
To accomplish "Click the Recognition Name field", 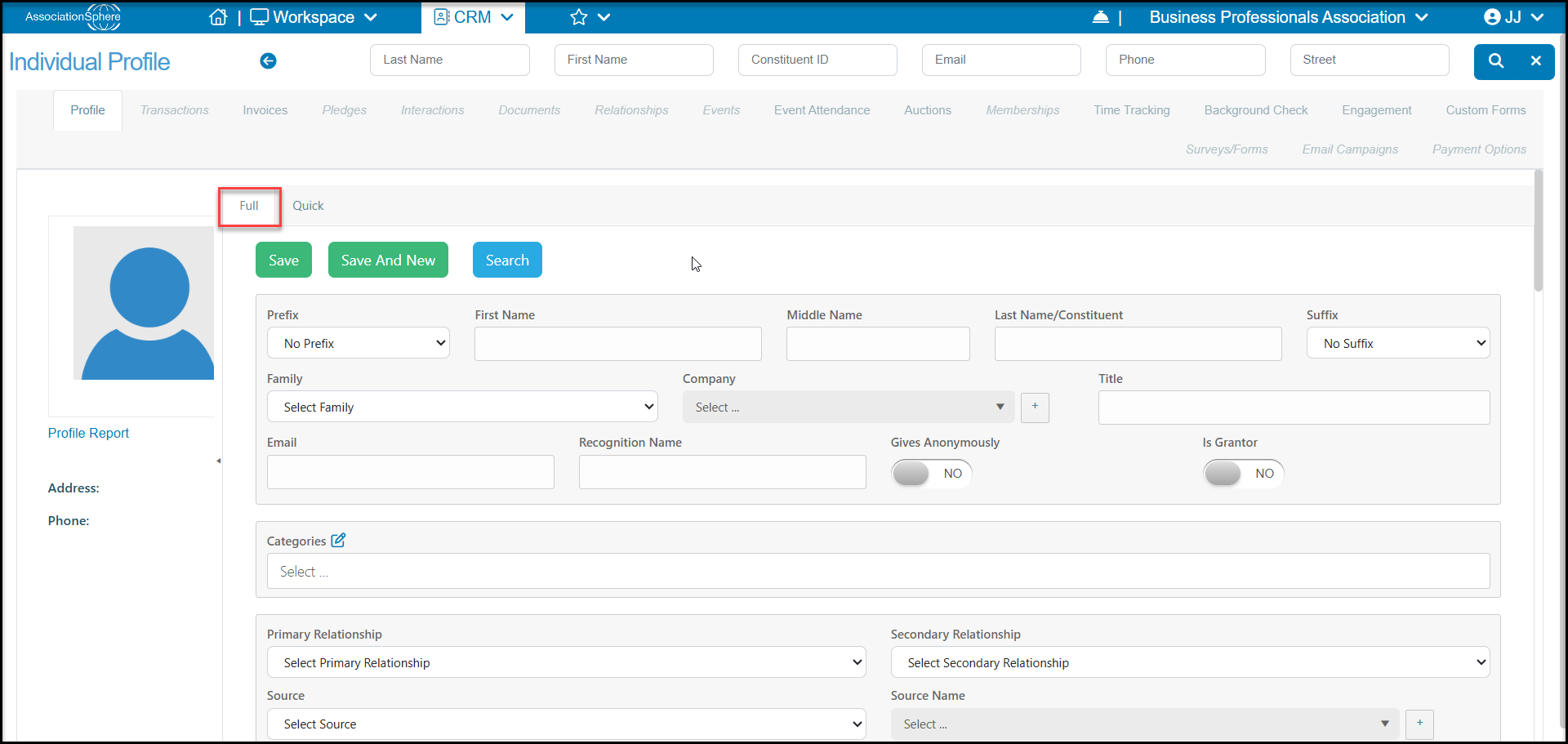I will pyautogui.click(x=723, y=472).
